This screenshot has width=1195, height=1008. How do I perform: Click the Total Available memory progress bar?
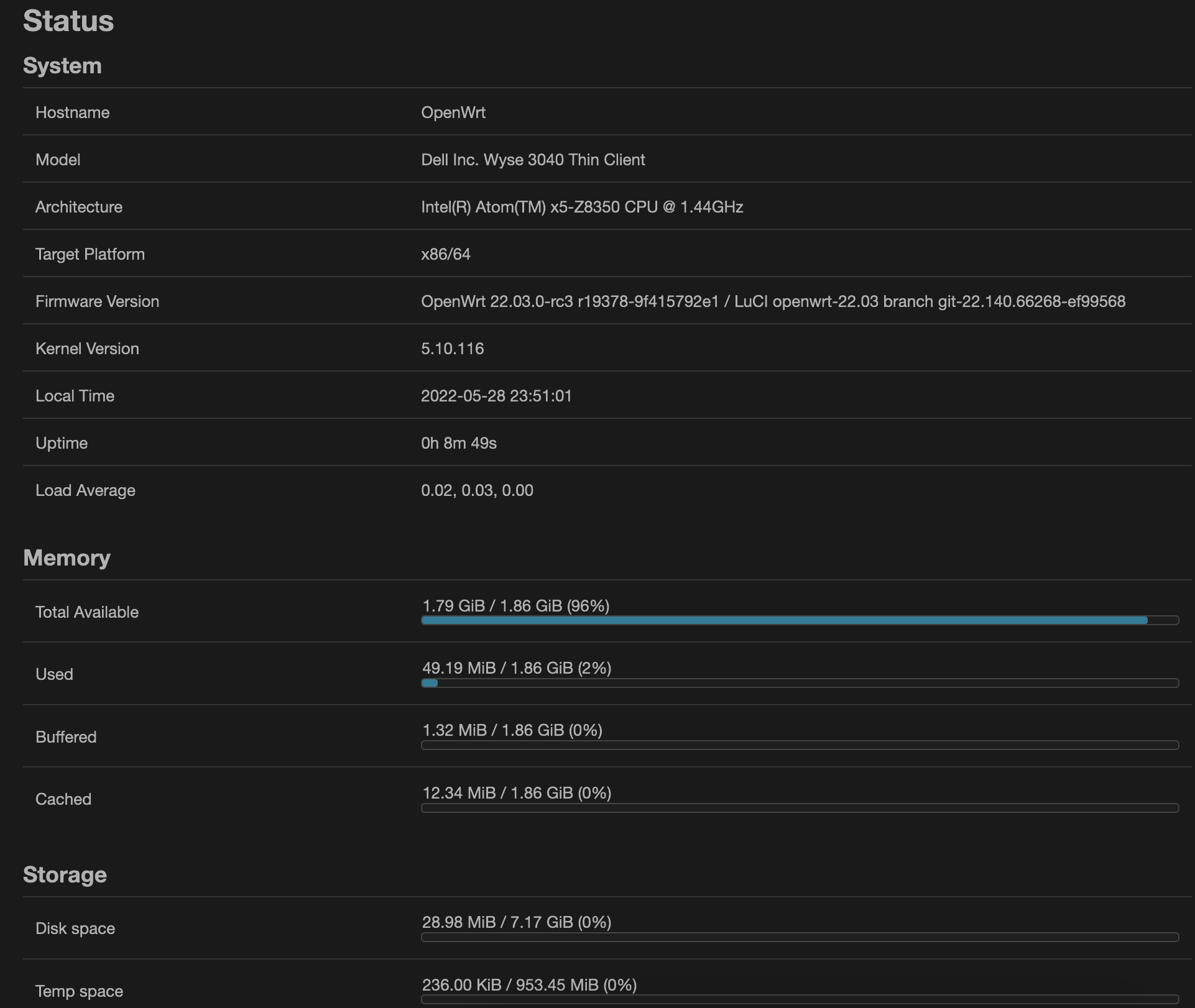[800, 620]
